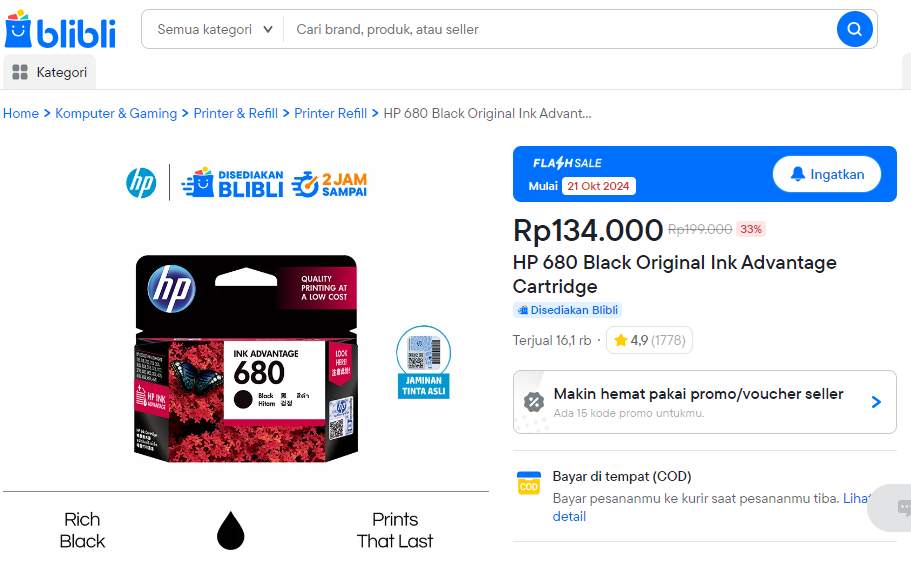Image resolution: width=911 pixels, height=562 pixels.
Task: Open the Semua kategori dropdown
Action: [x=214, y=29]
